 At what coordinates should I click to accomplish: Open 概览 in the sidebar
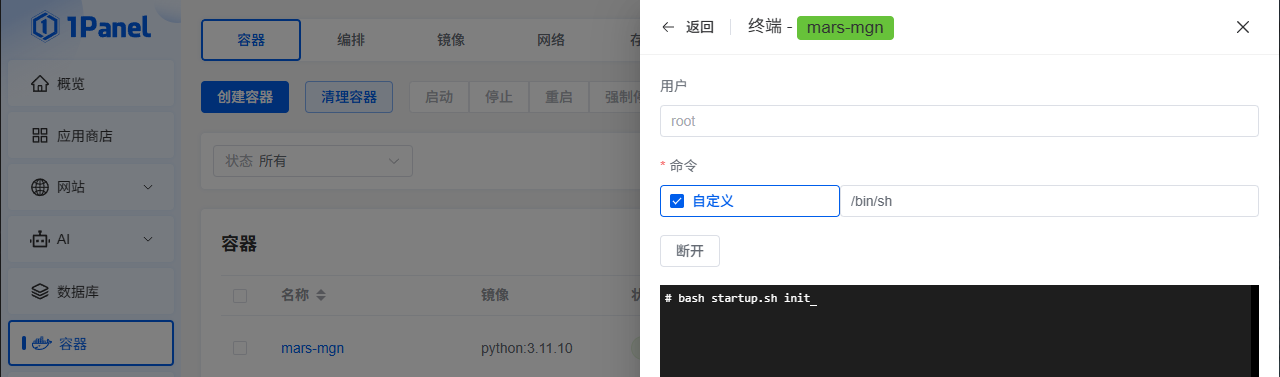point(91,84)
